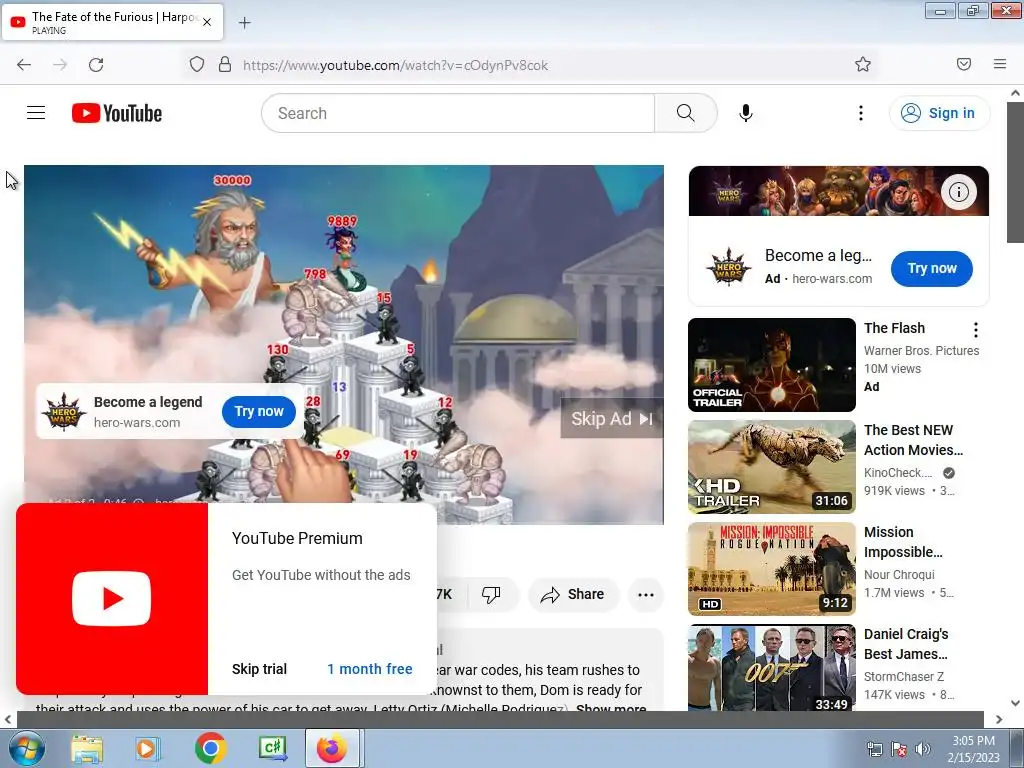Open the YouTube guide hamburger menu
1024x768 pixels.
point(36,113)
